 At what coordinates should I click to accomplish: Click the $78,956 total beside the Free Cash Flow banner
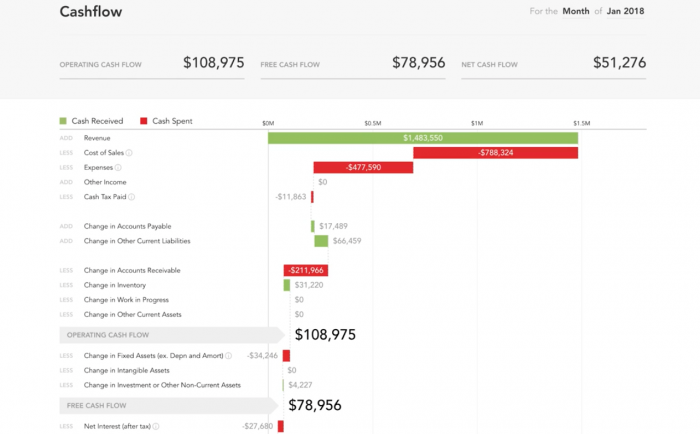(315, 405)
